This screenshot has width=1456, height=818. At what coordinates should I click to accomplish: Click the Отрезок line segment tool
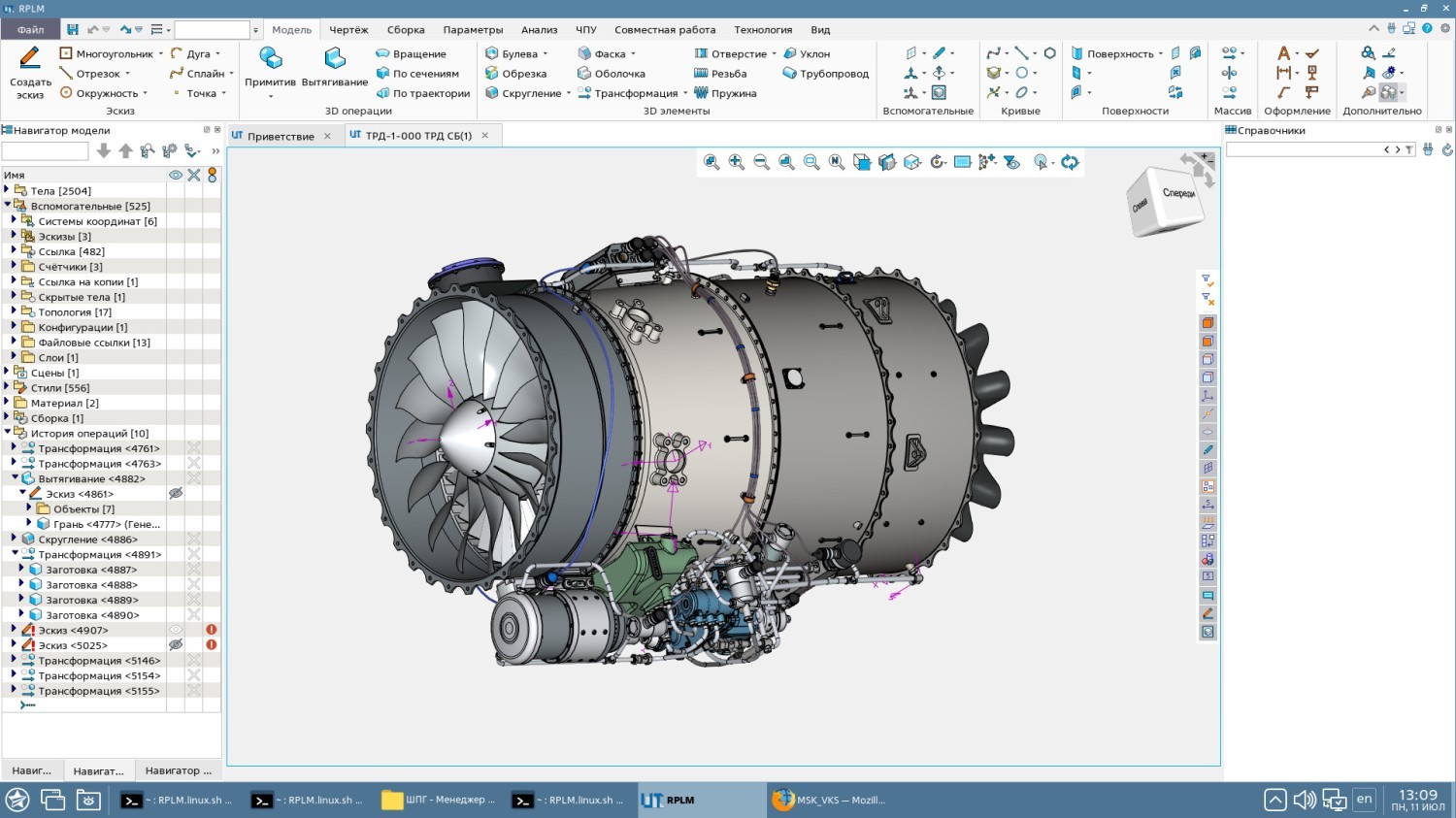[90, 74]
